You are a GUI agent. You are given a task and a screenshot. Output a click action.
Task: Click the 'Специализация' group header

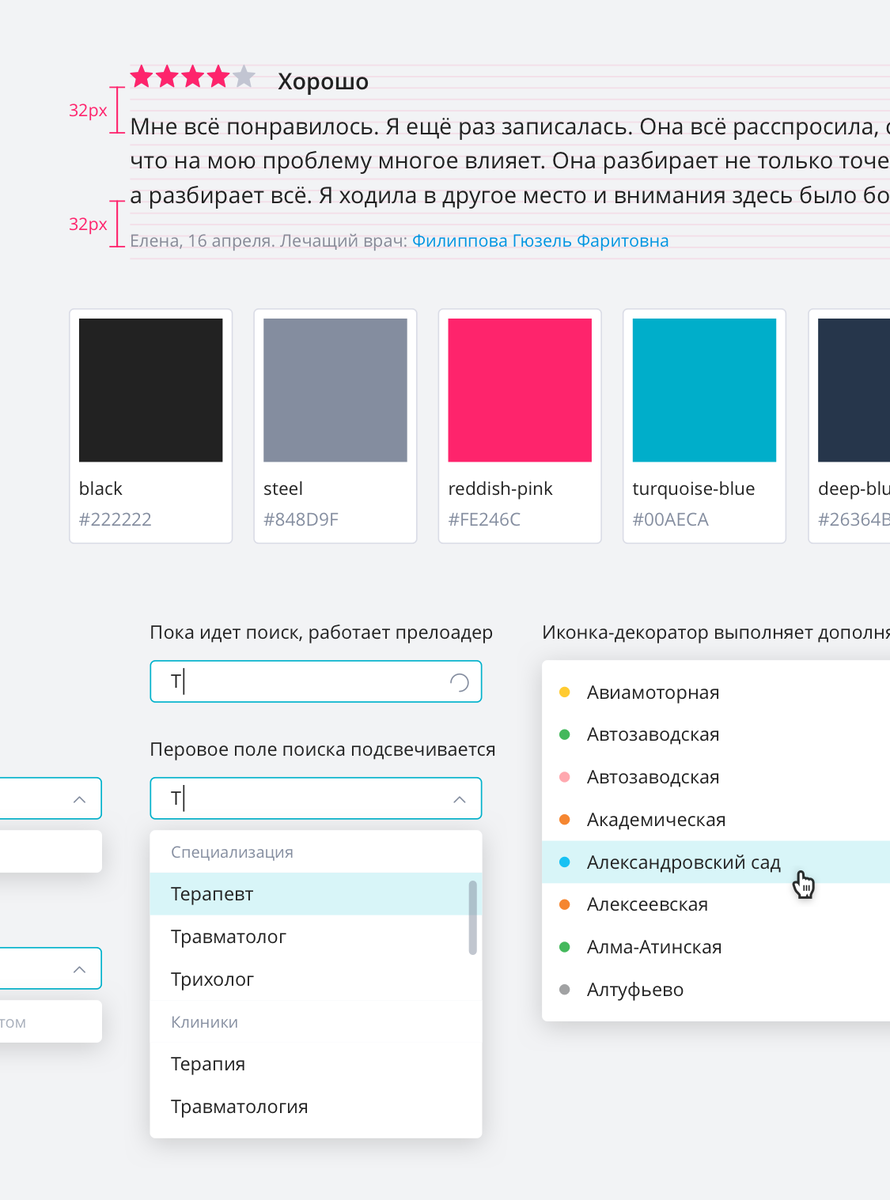click(232, 852)
